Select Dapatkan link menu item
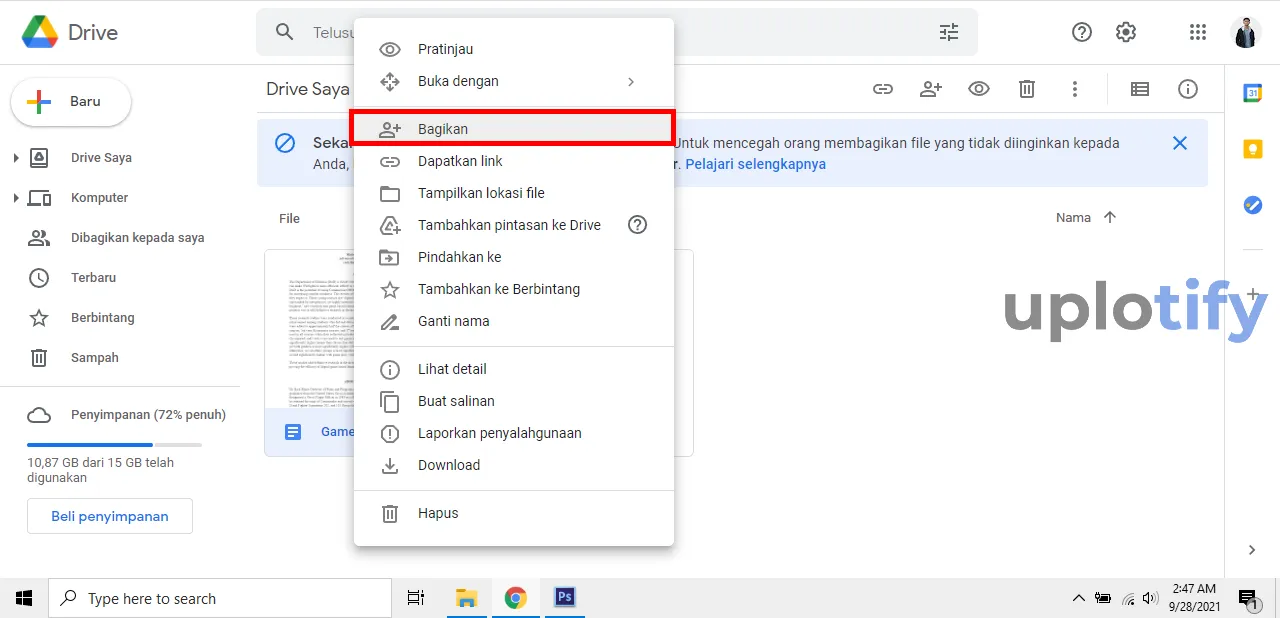 pos(514,161)
